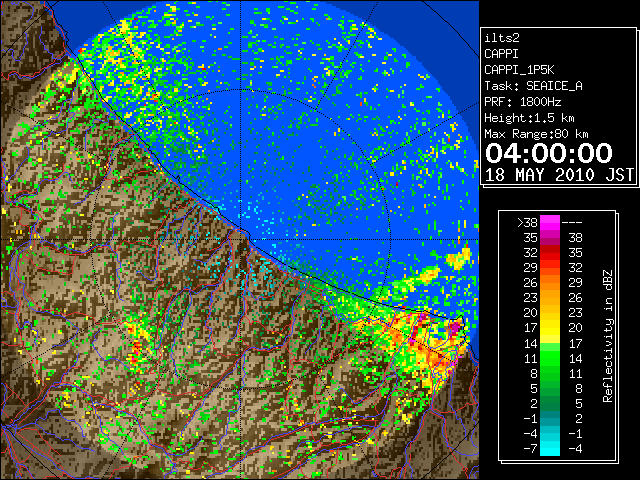640x480 pixels.
Task: Click the date 18 MAY 2010 JST
Action: pyautogui.click(x=559, y=175)
